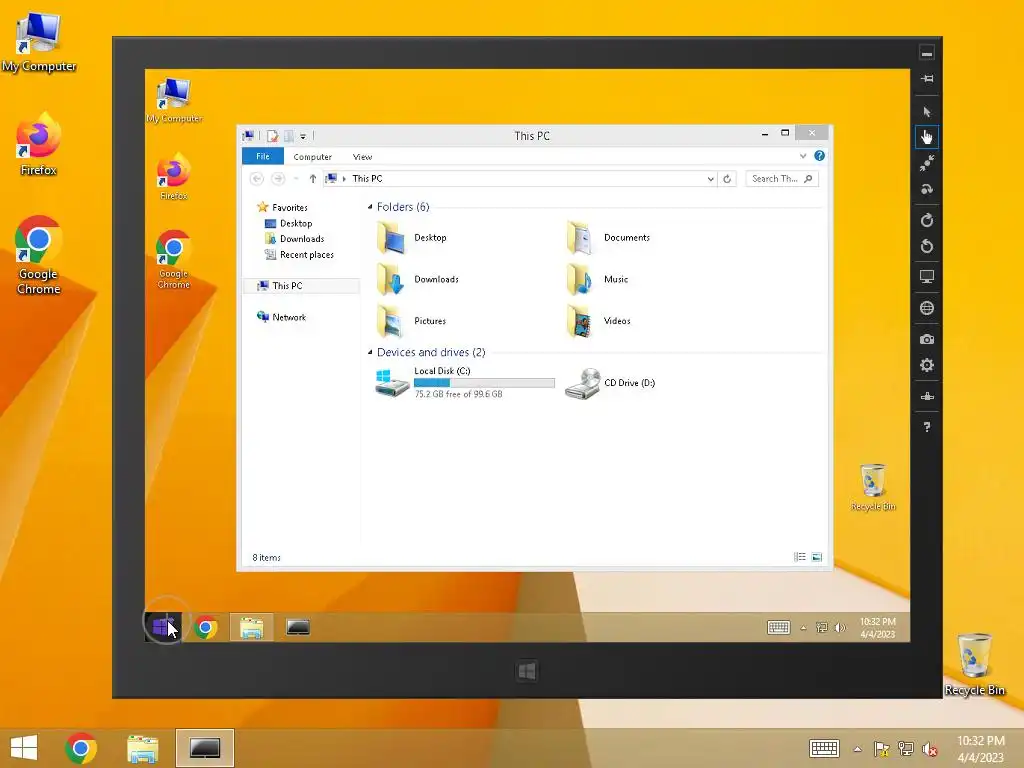
Task: Click the network icon in simulator tray
Action: pos(822,628)
